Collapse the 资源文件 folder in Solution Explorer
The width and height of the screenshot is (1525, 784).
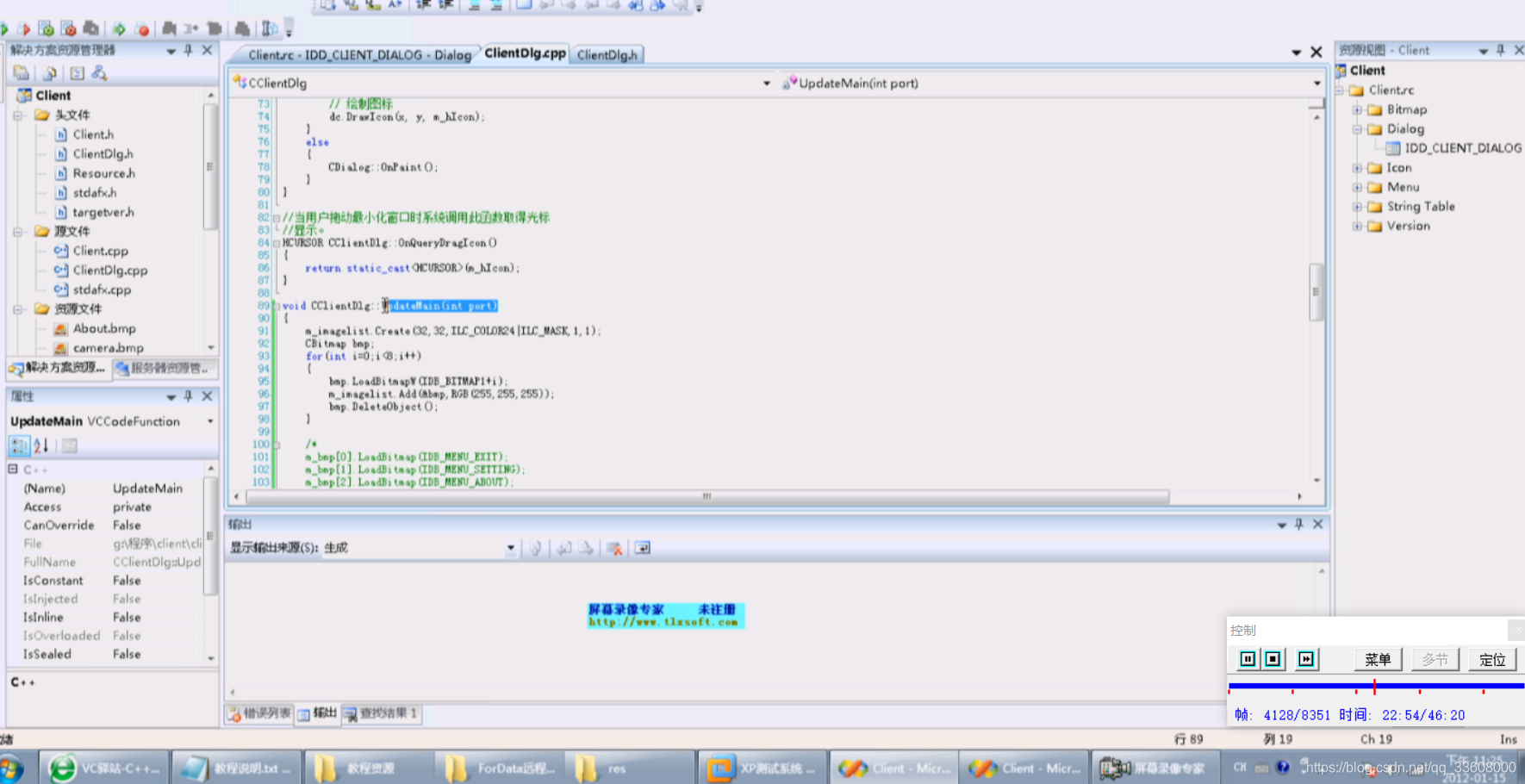click(17, 308)
